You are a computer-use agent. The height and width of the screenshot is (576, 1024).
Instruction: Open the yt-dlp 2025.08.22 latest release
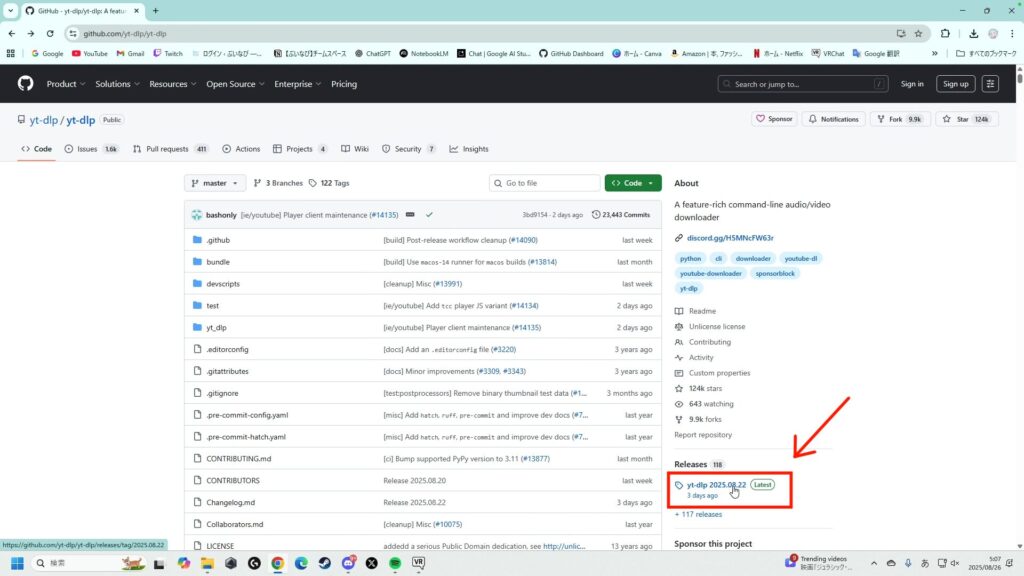(x=715, y=484)
